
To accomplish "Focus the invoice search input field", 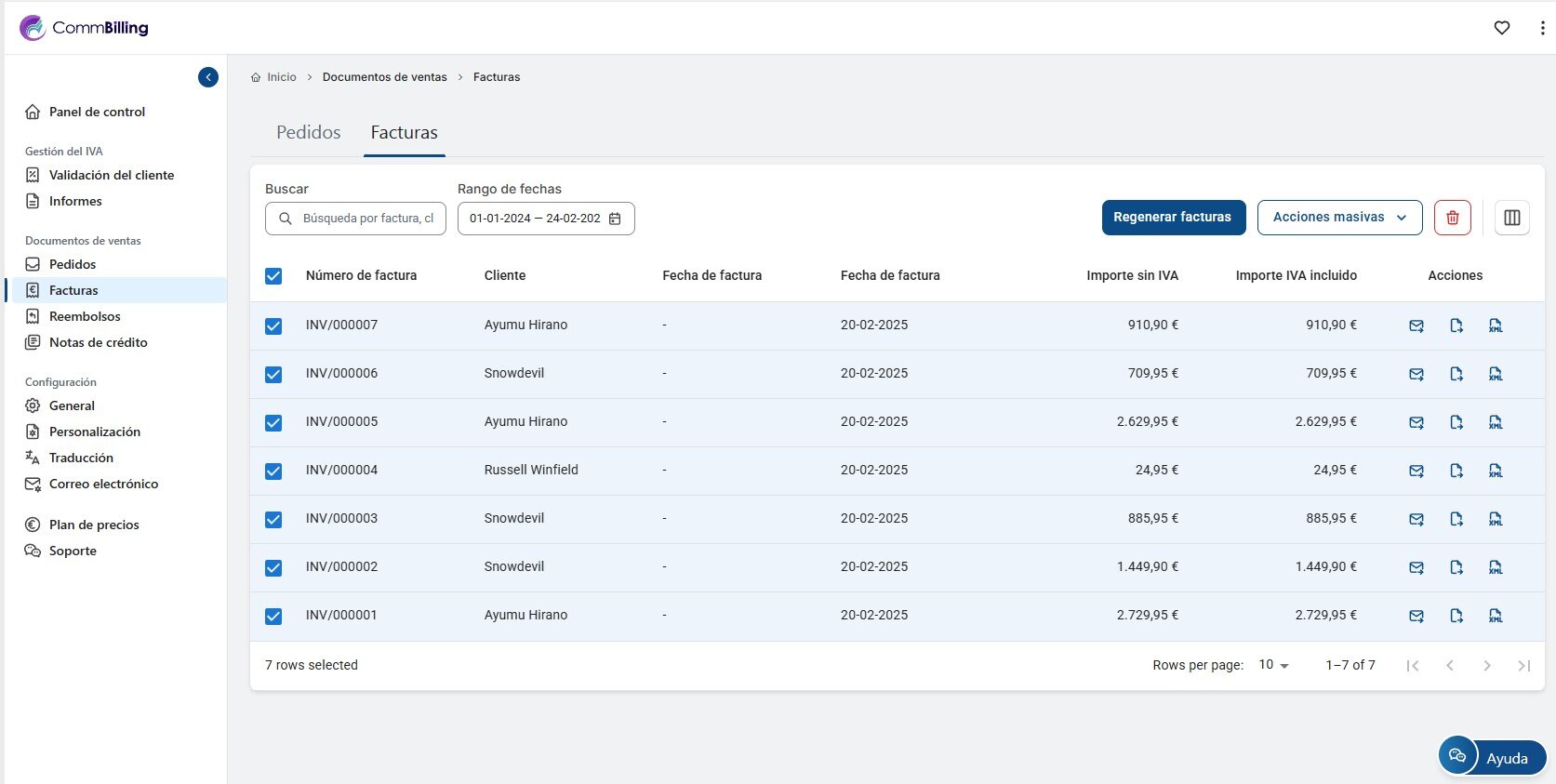I will 367,219.
